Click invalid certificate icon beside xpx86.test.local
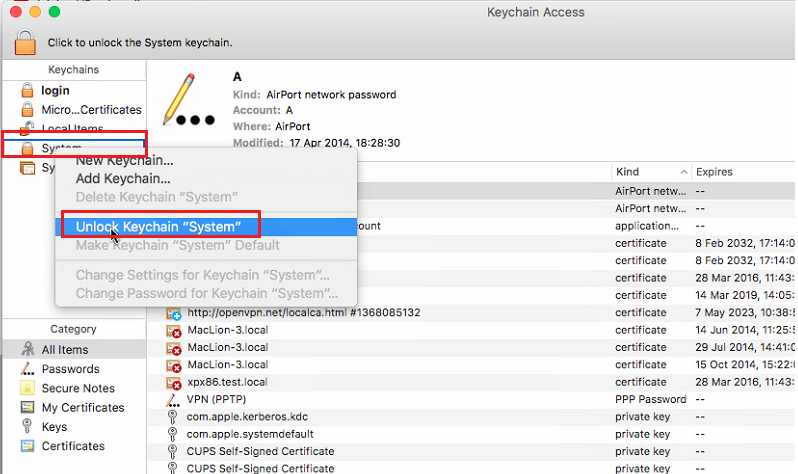The height and width of the screenshot is (474, 798). click(x=173, y=383)
